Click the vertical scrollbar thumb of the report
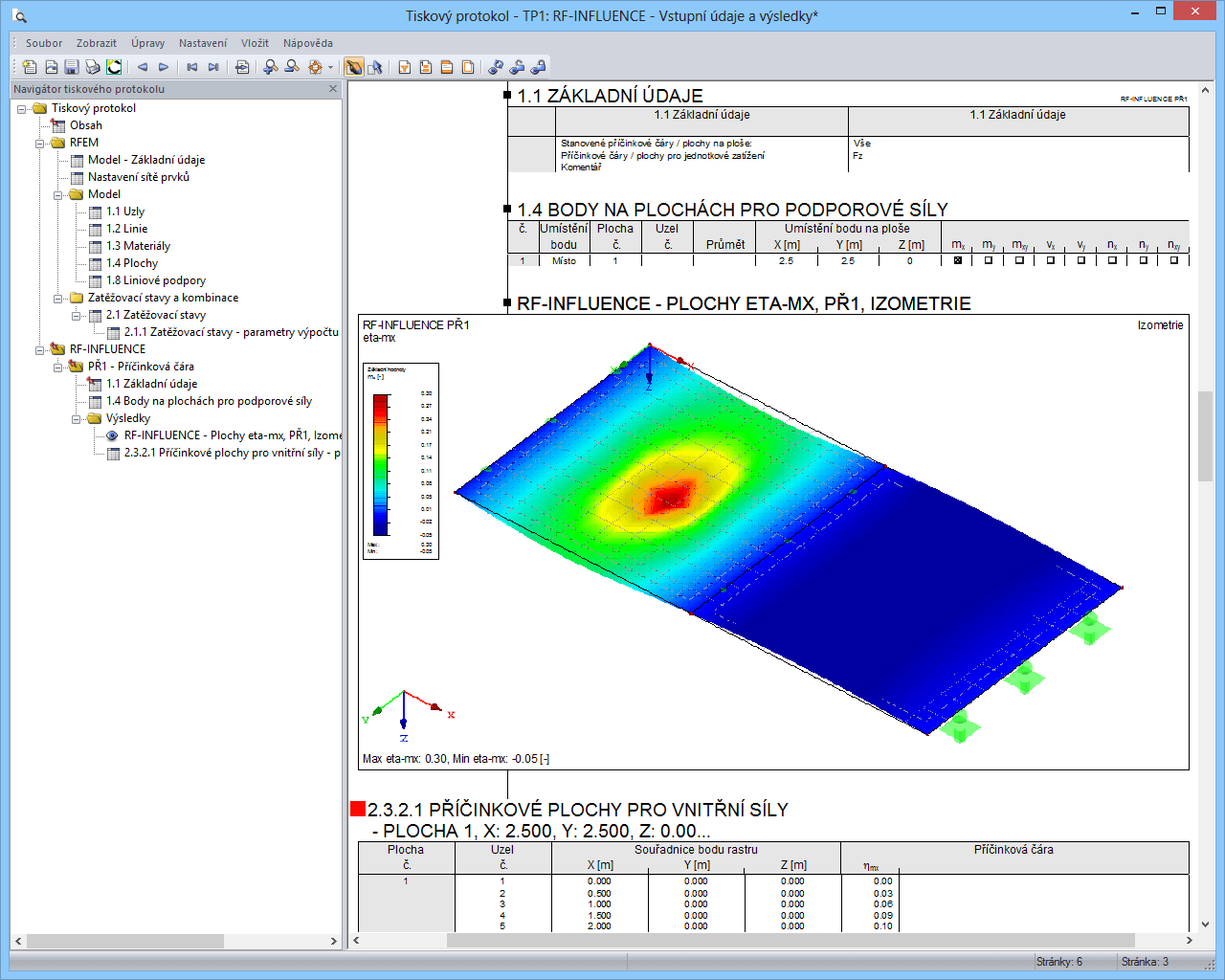 (1205, 436)
